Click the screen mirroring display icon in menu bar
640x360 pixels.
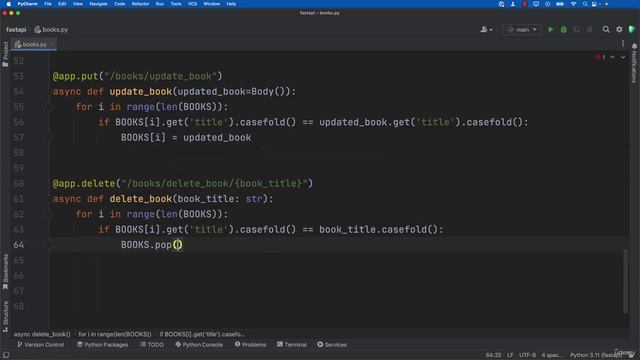point(536,4)
